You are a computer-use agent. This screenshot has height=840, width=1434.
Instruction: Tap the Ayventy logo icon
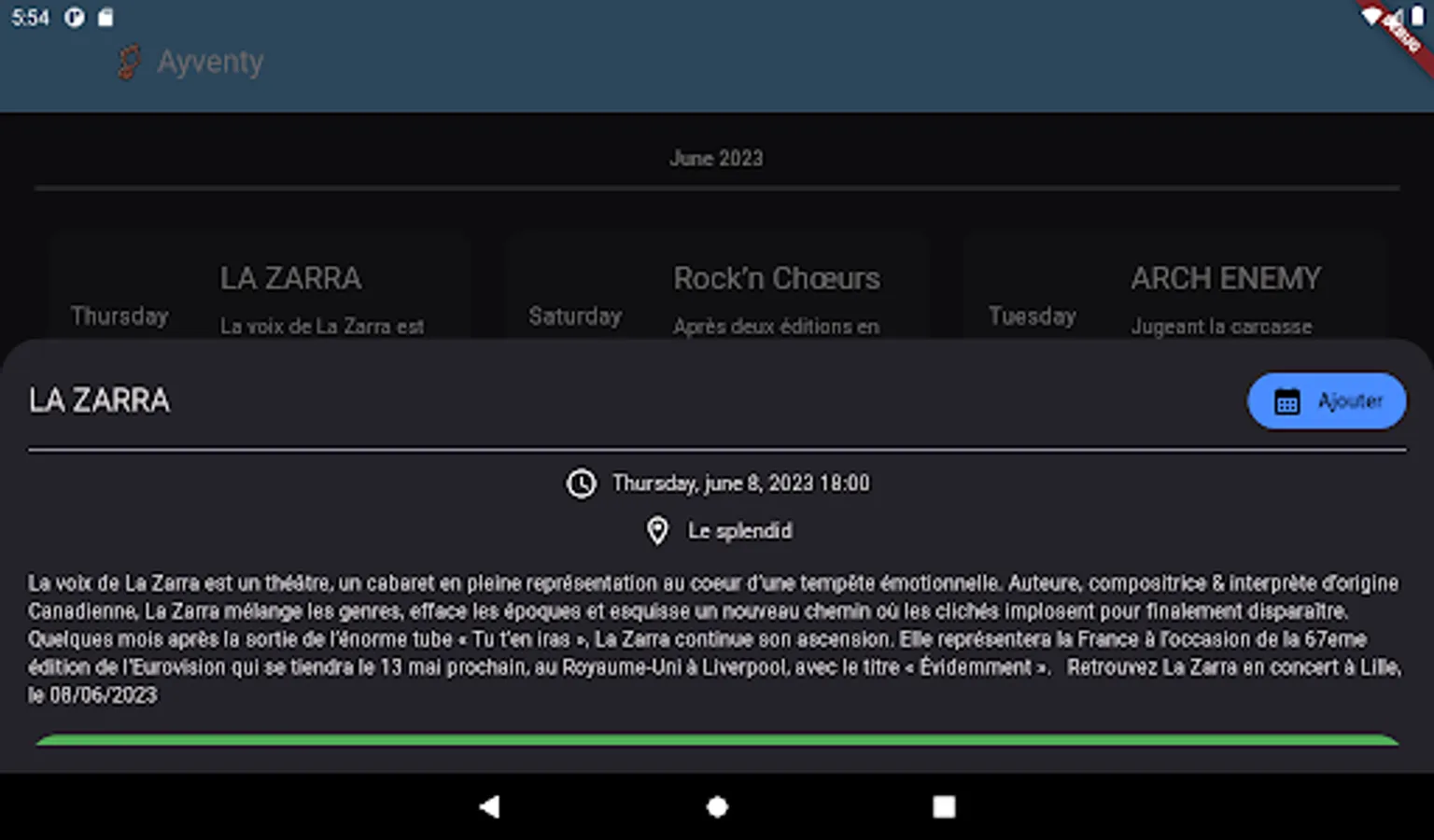pos(129,62)
